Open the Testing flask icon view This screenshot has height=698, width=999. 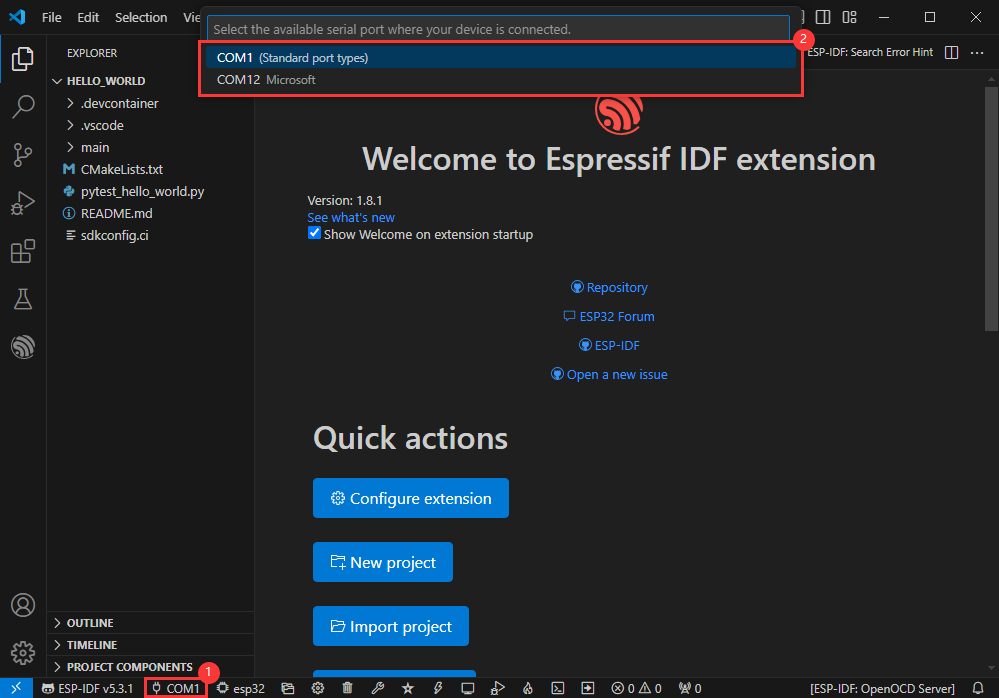tap(22, 298)
